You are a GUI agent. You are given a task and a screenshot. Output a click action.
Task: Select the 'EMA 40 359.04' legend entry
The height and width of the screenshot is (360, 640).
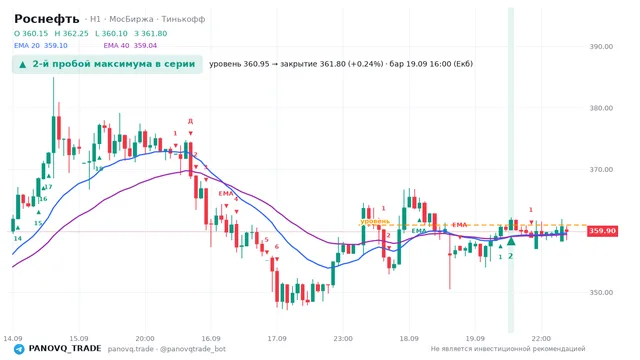130,45
